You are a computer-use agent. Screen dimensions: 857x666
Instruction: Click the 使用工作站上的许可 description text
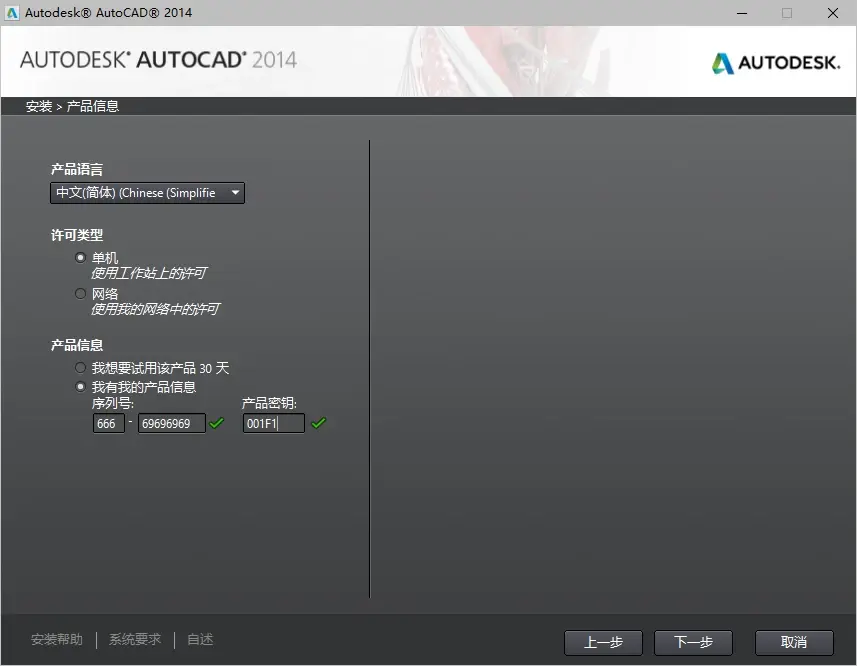click(x=149, y=273)
